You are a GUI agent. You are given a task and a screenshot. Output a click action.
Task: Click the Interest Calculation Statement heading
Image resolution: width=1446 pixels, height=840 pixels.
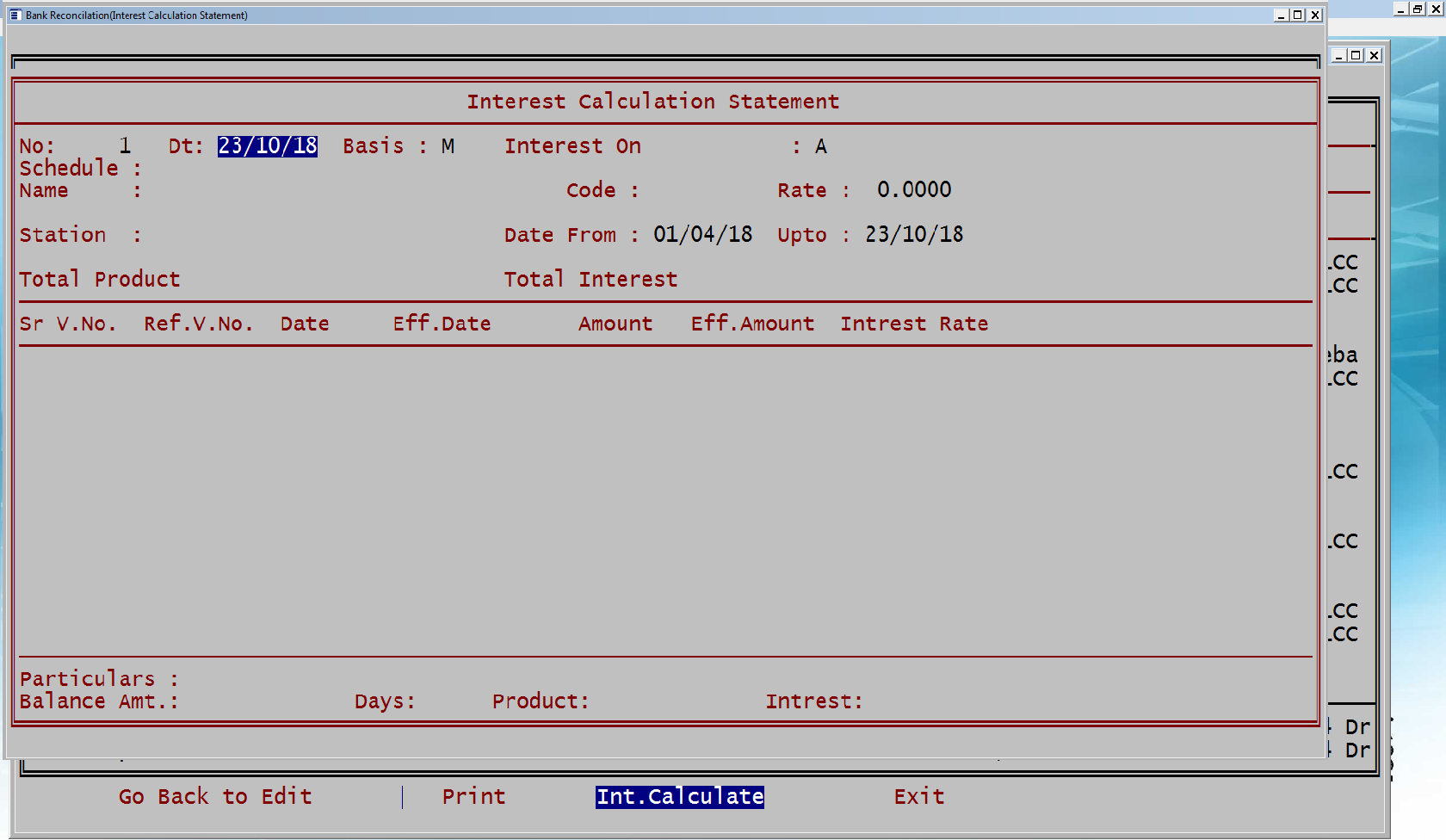(652, 102)
